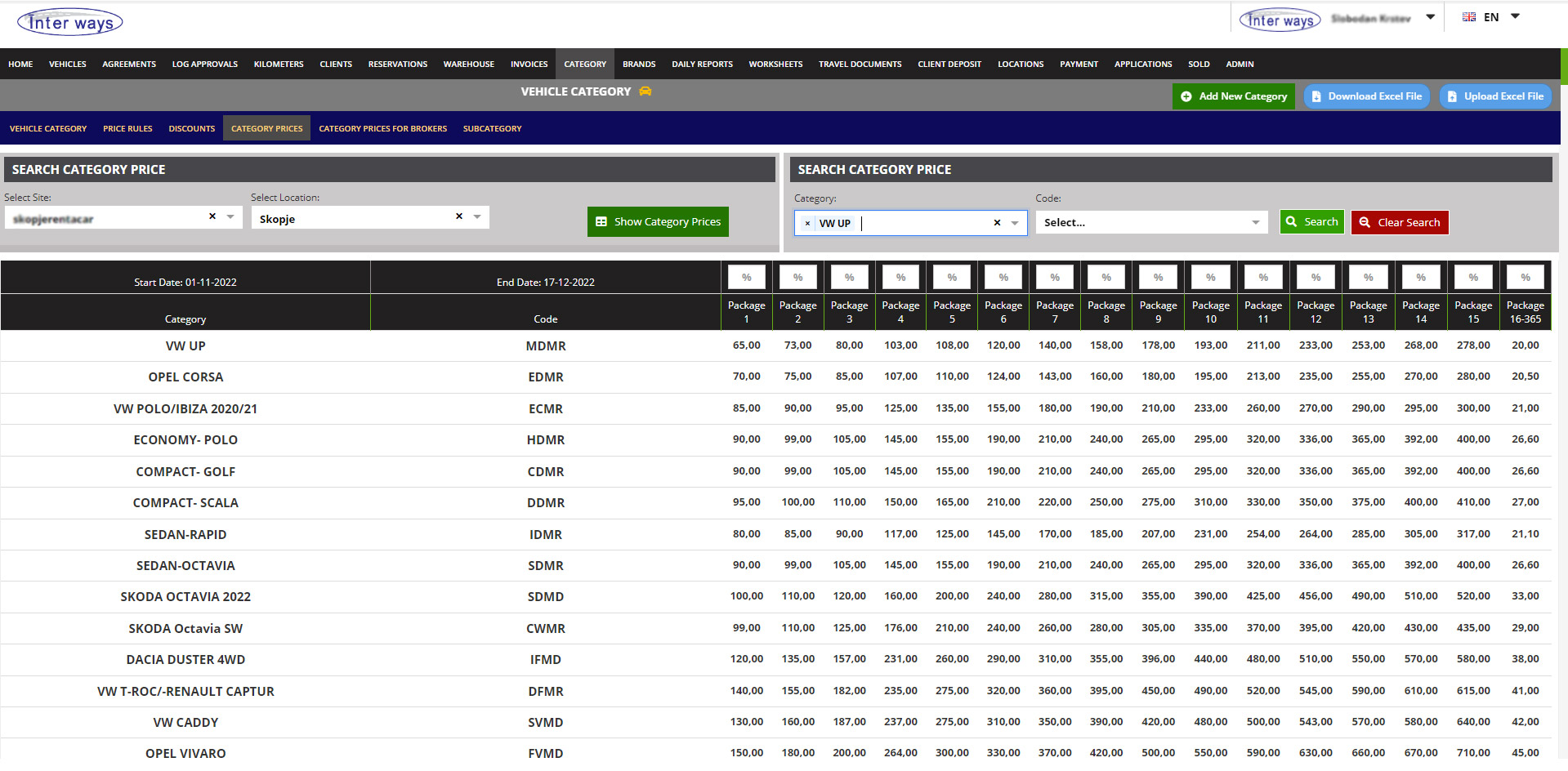Click Download Excel File button
Screen dimensions: 1568x771
point(1367,96)
